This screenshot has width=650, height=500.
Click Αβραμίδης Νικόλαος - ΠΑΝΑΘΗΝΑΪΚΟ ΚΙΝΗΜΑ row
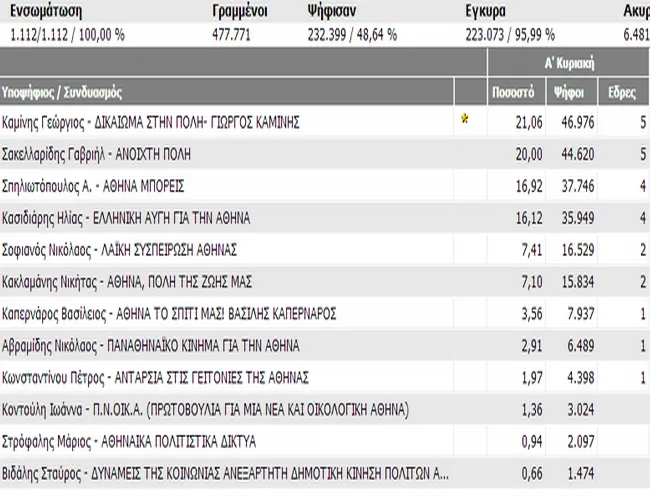[325, 345]
